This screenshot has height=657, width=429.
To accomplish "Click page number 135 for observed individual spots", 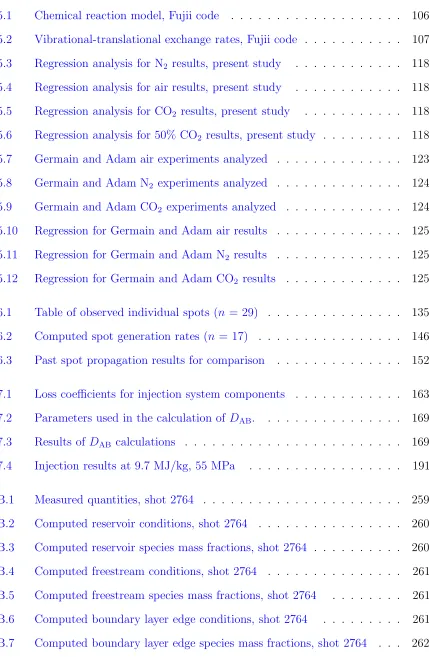I will click(420, 313).
